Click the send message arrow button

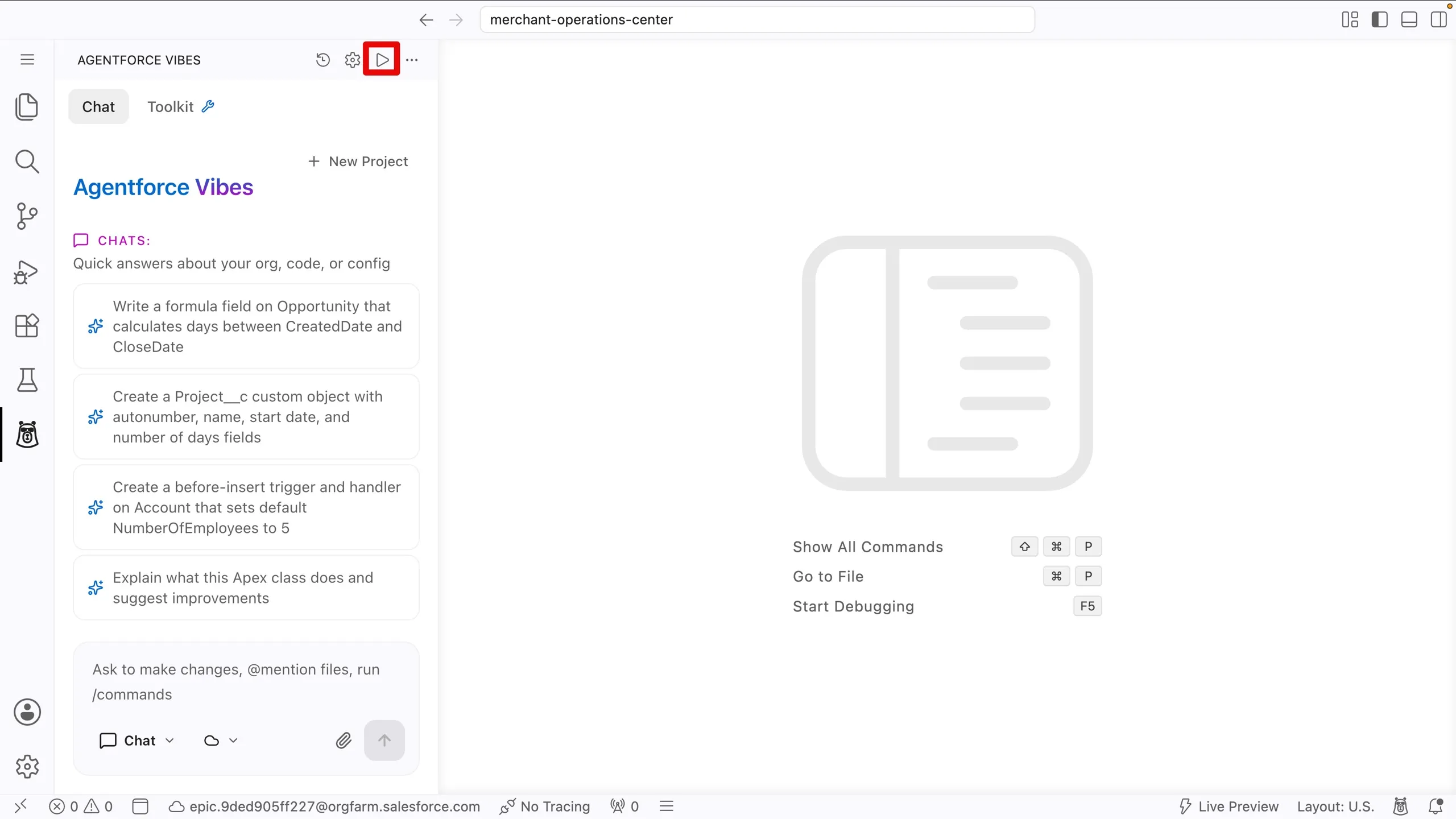coord(384,740)
